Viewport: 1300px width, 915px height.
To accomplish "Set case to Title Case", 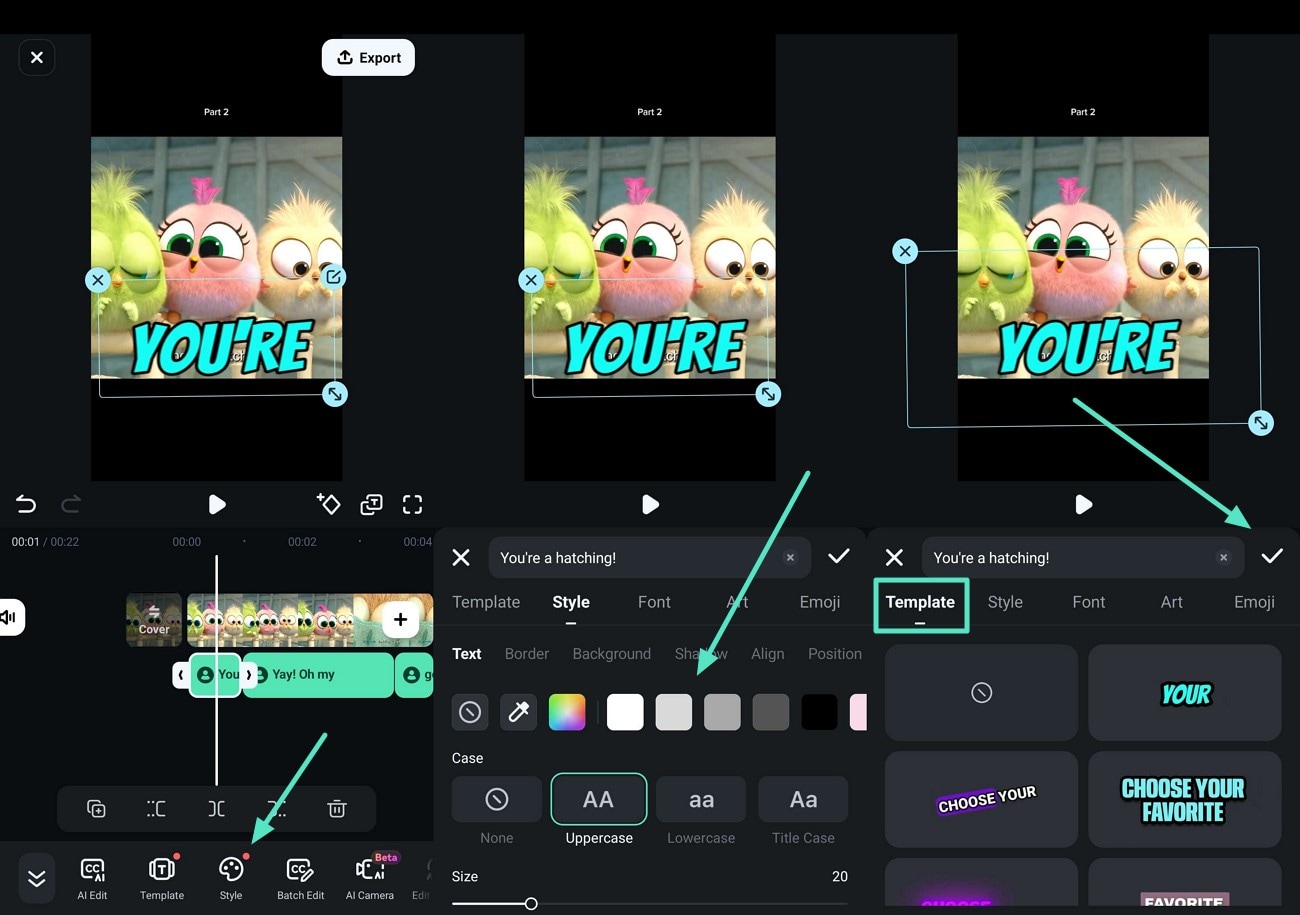I will coord(803,799).
